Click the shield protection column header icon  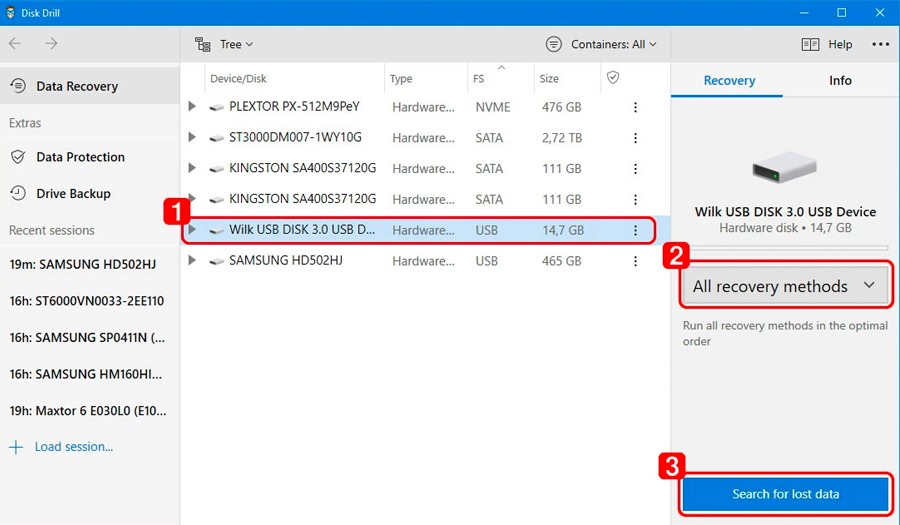(x=613, y=78)
